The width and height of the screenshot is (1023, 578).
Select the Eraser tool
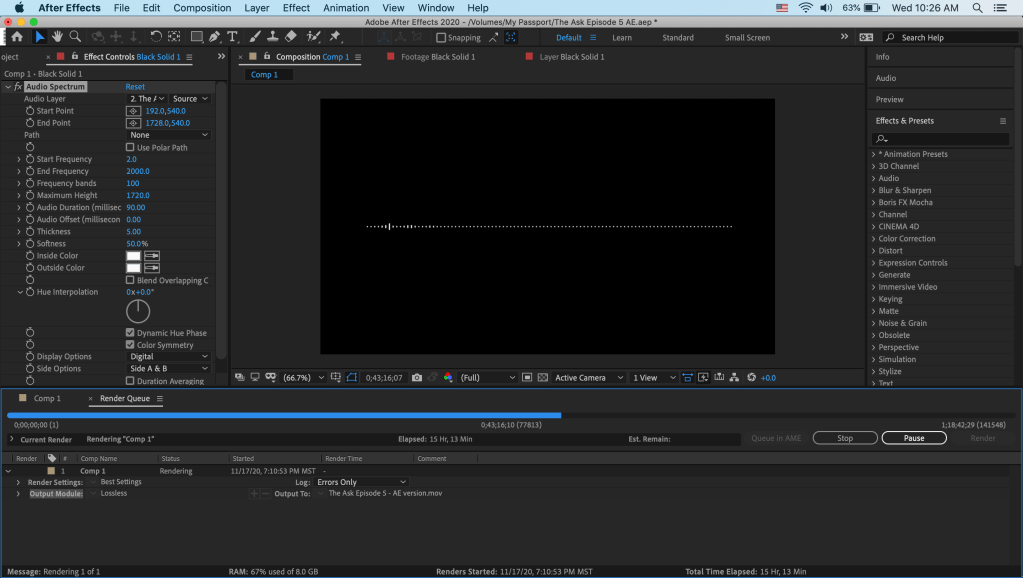coord(291,37)
